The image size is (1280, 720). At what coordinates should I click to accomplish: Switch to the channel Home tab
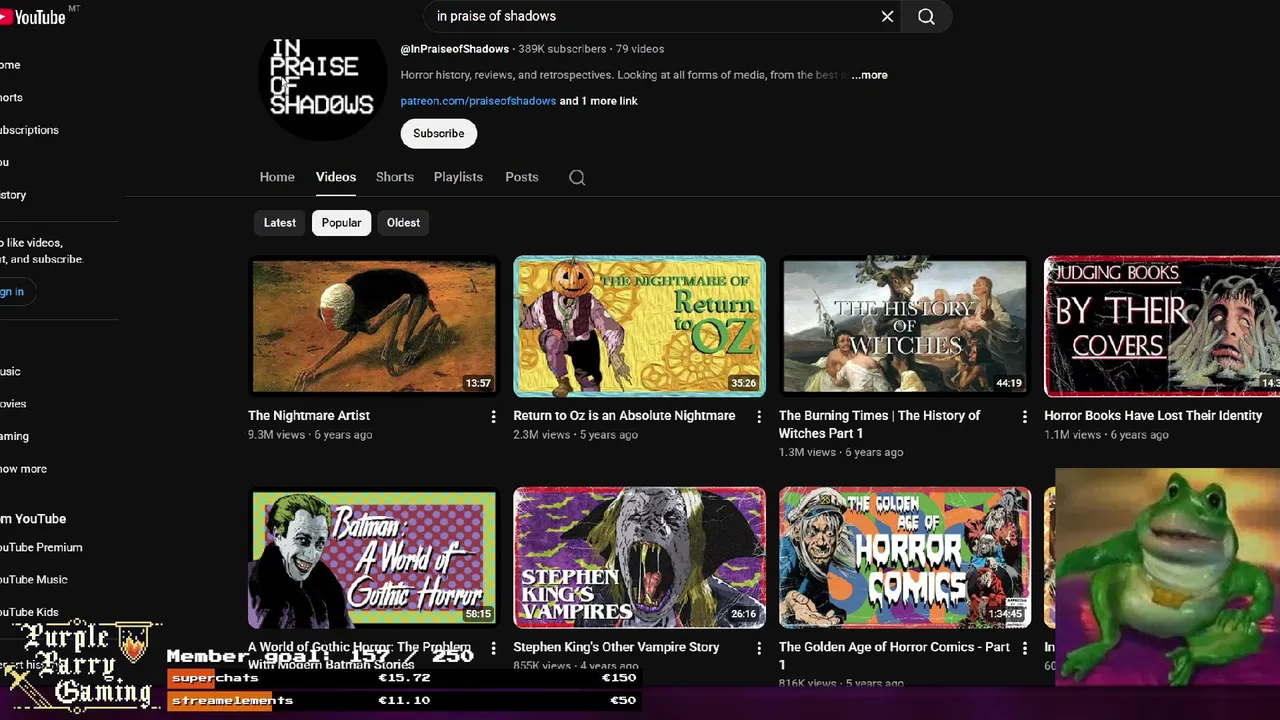click(x=277, y=177)
